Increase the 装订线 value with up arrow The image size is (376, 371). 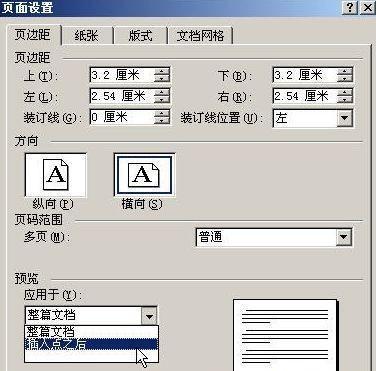coord(162,113)
